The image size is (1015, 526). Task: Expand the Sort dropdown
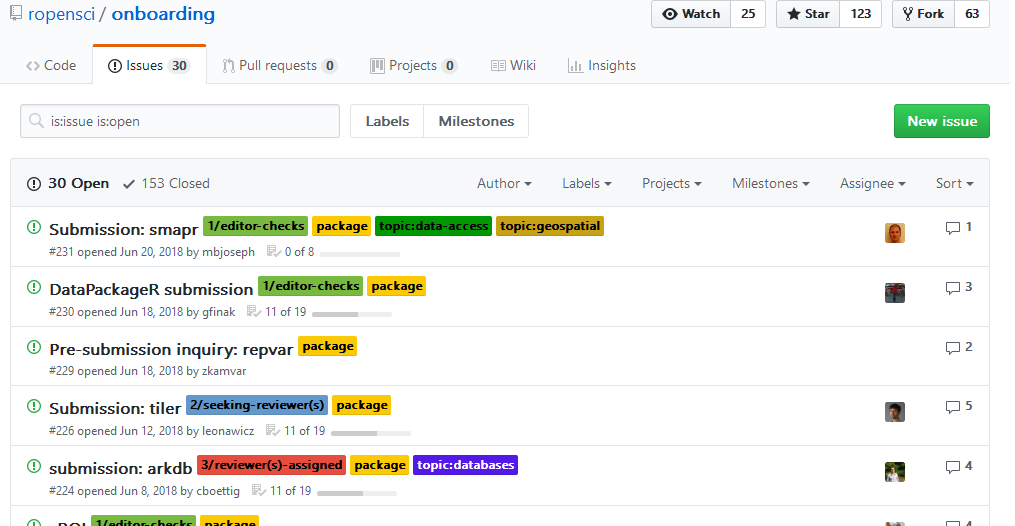point(955,184)
